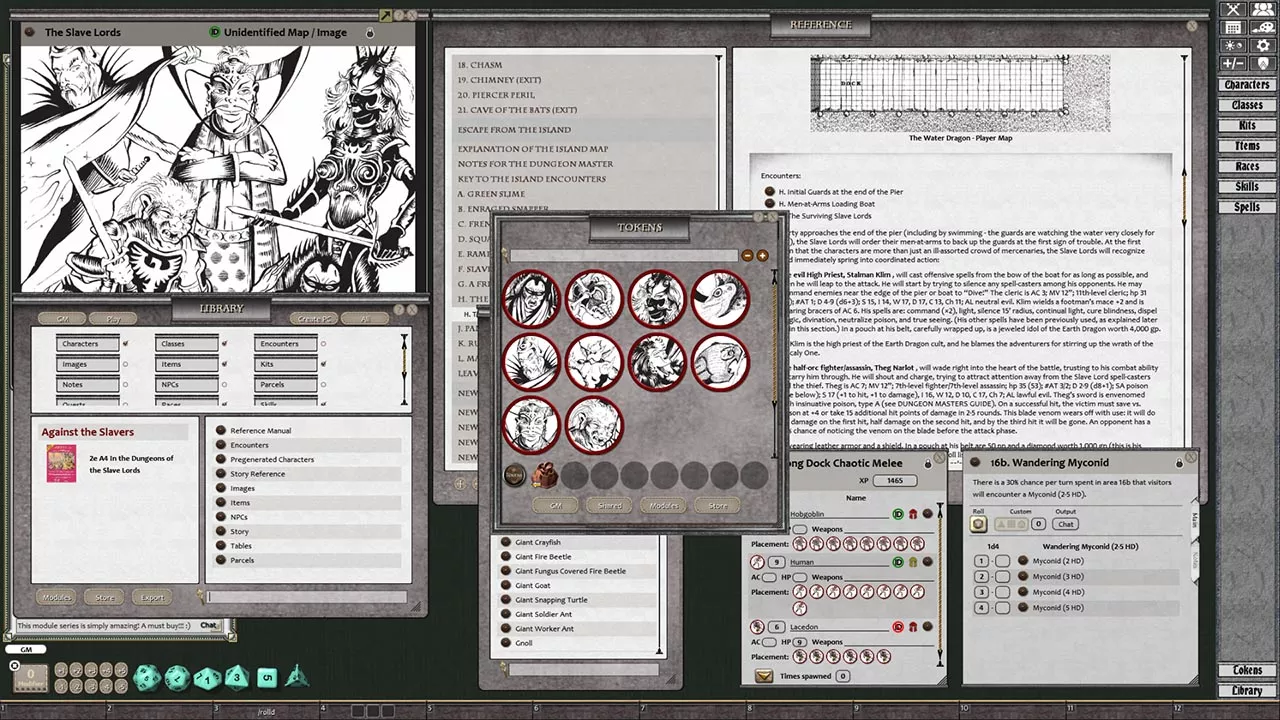Switch to the Main tab of the Wandering Myconid window
The height and width of the screenshot is (720, 1280).
(1194, 520)
